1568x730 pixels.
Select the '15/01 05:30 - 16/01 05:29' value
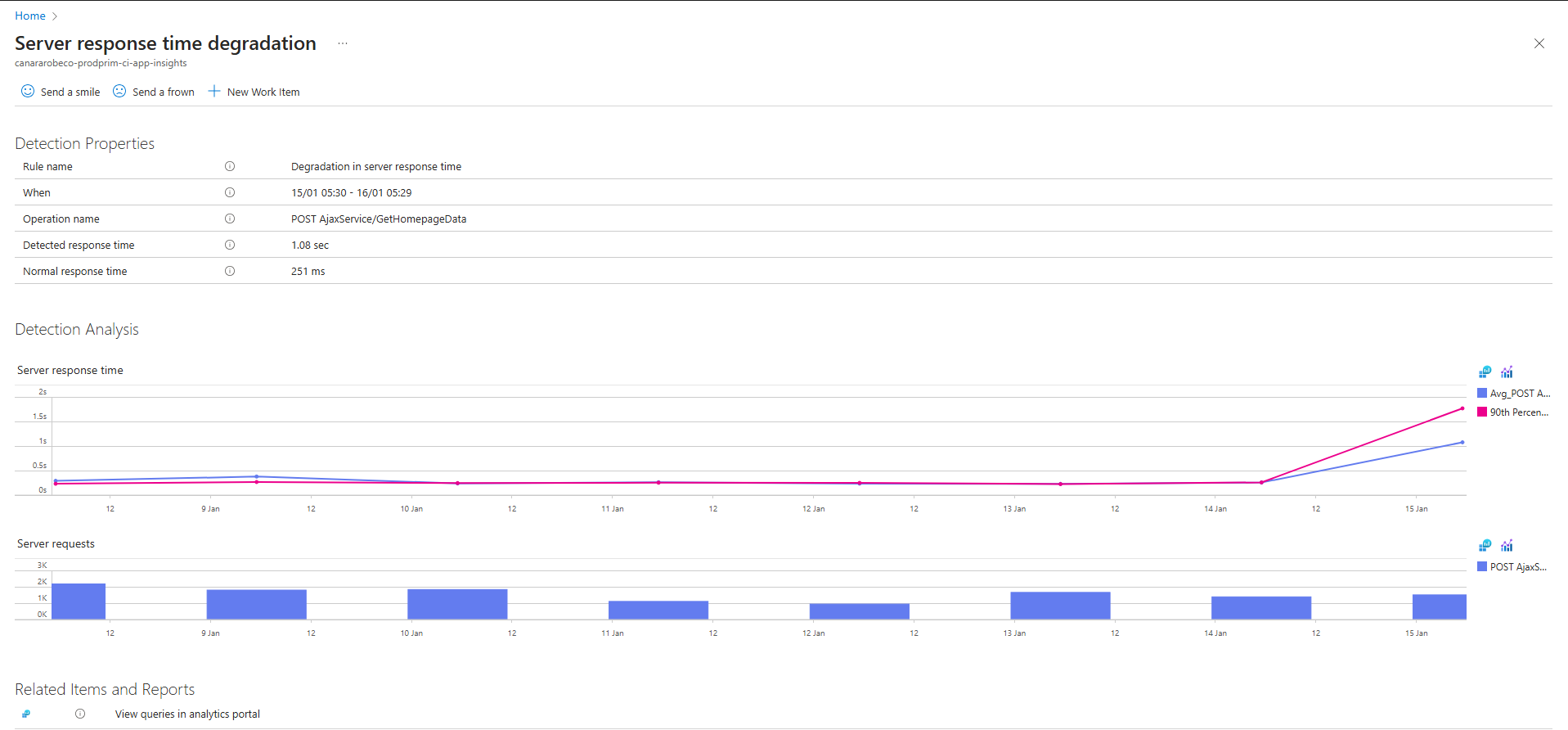point(352,192)
